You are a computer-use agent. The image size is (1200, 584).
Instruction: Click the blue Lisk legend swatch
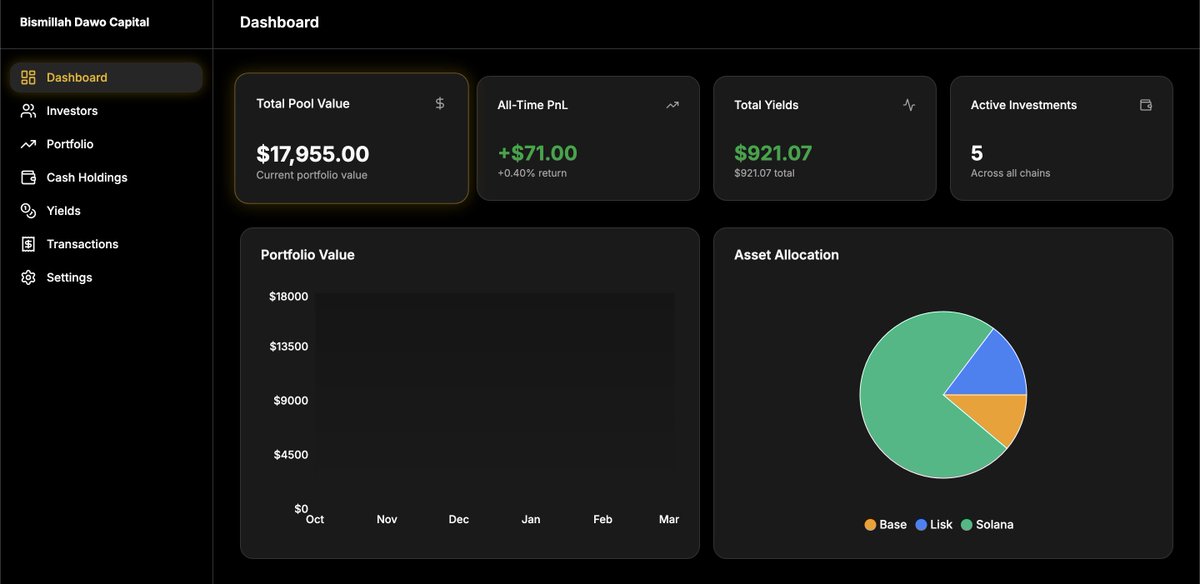click(x=921, y=525)
